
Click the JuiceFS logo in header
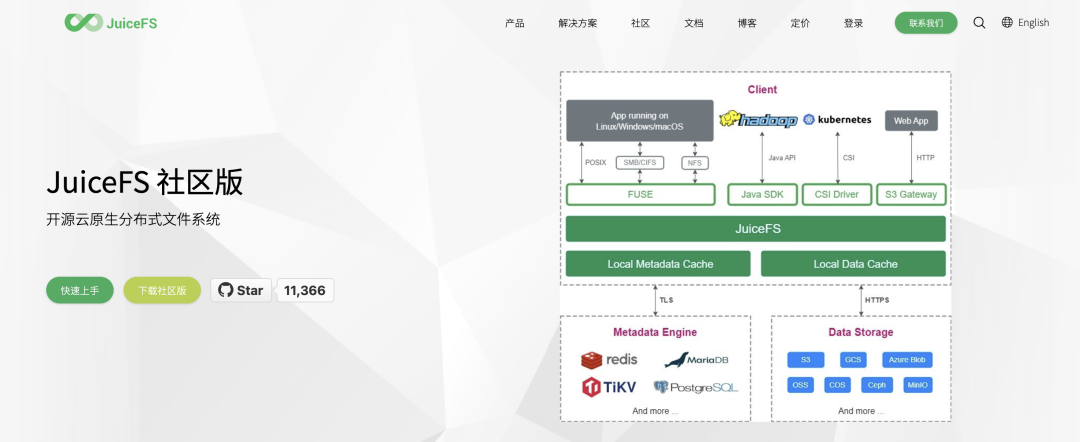pyautogui.click(x=111, y=23)
